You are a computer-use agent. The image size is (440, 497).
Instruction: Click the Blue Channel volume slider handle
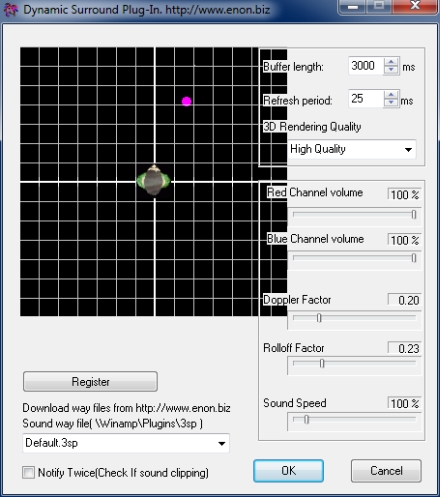pos(414,258)
